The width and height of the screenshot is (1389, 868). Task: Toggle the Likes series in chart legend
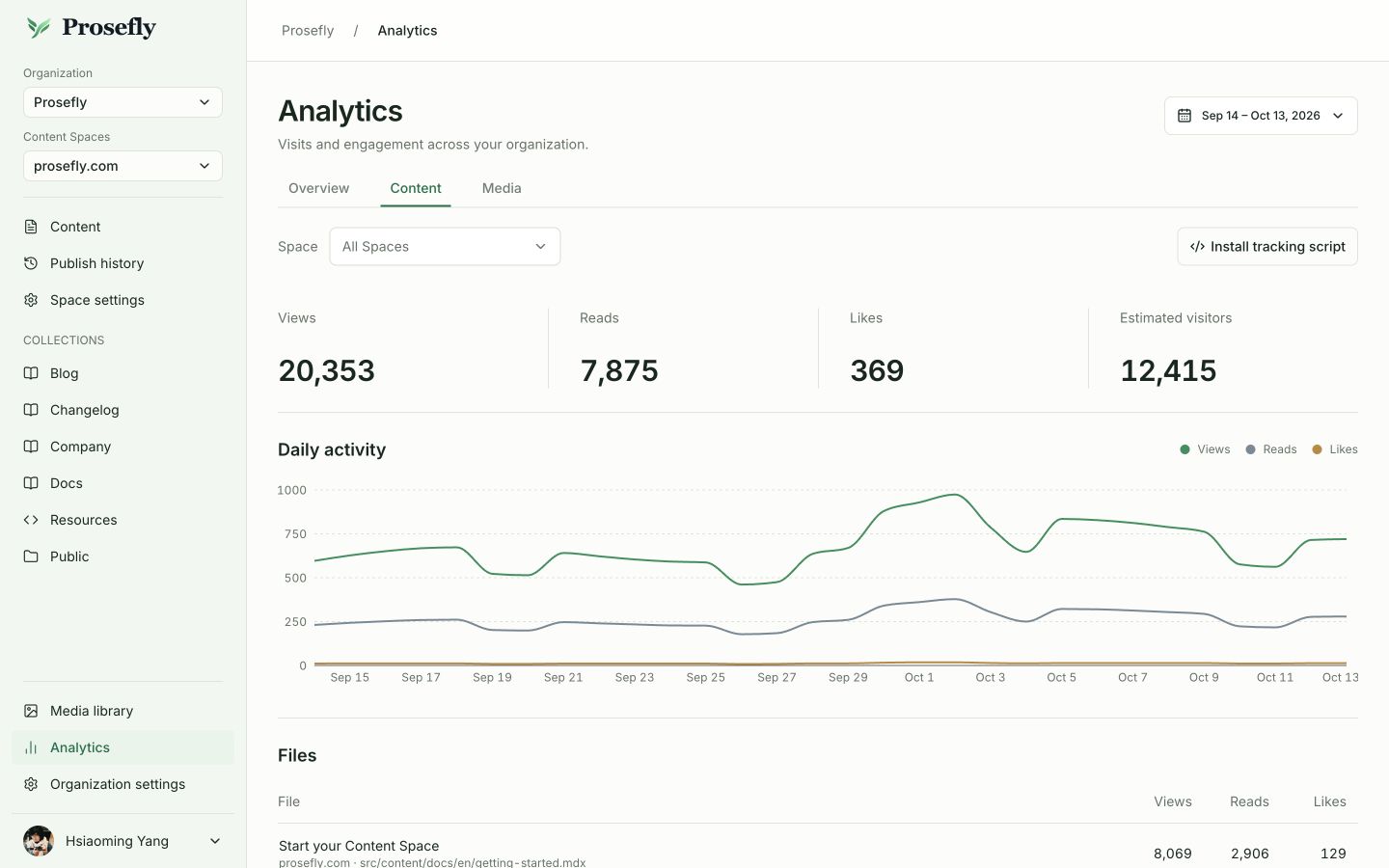click(x=1335, y=449)
